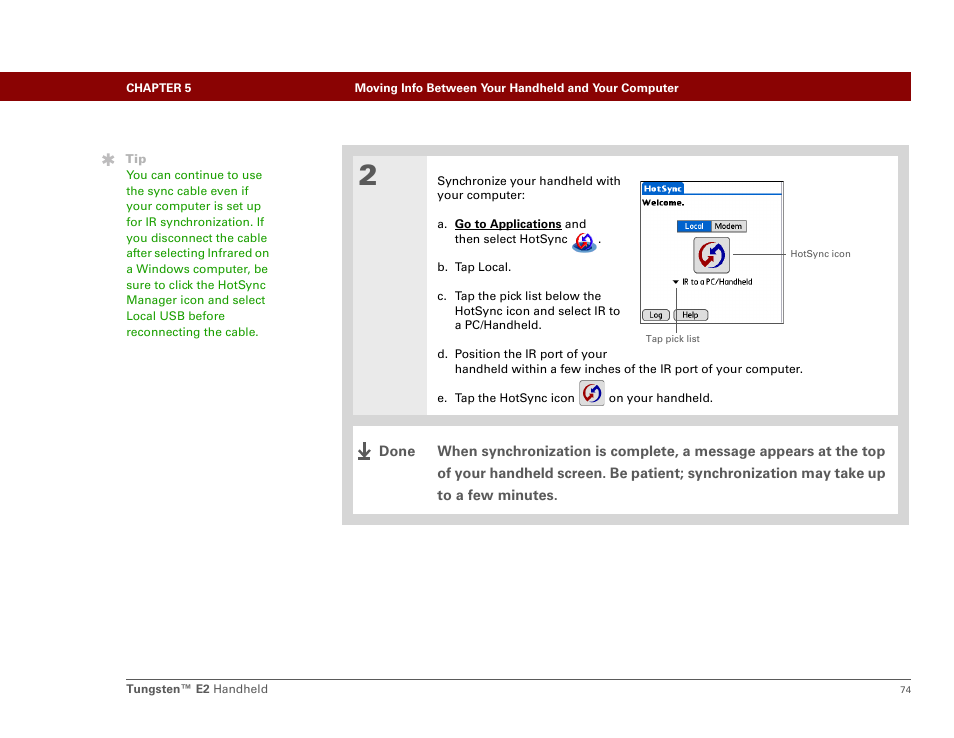The height and width of the screenshot is (738, 954).
Task: Select the Local tab in the HotSync screen
Action: (694, 226)
